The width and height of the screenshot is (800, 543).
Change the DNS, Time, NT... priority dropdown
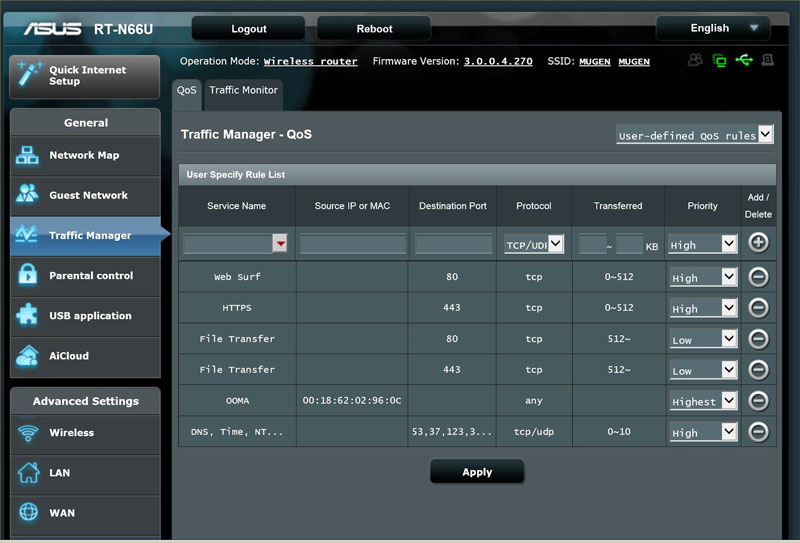point(703,432)
